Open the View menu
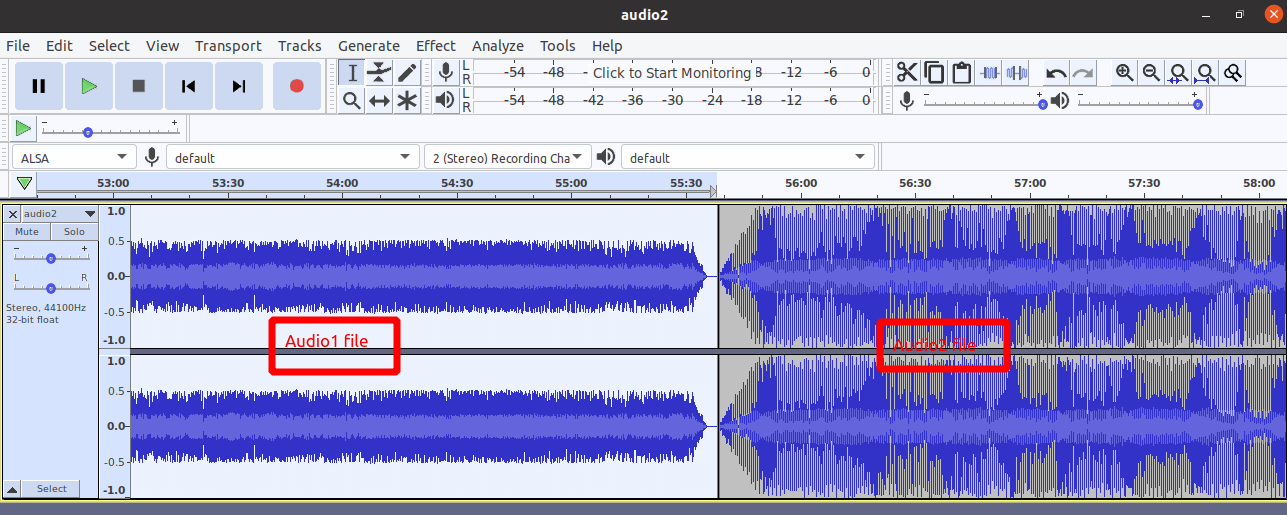Image resolution: width=1287 pixels, height=515 pixels. (x=162, y=45)
